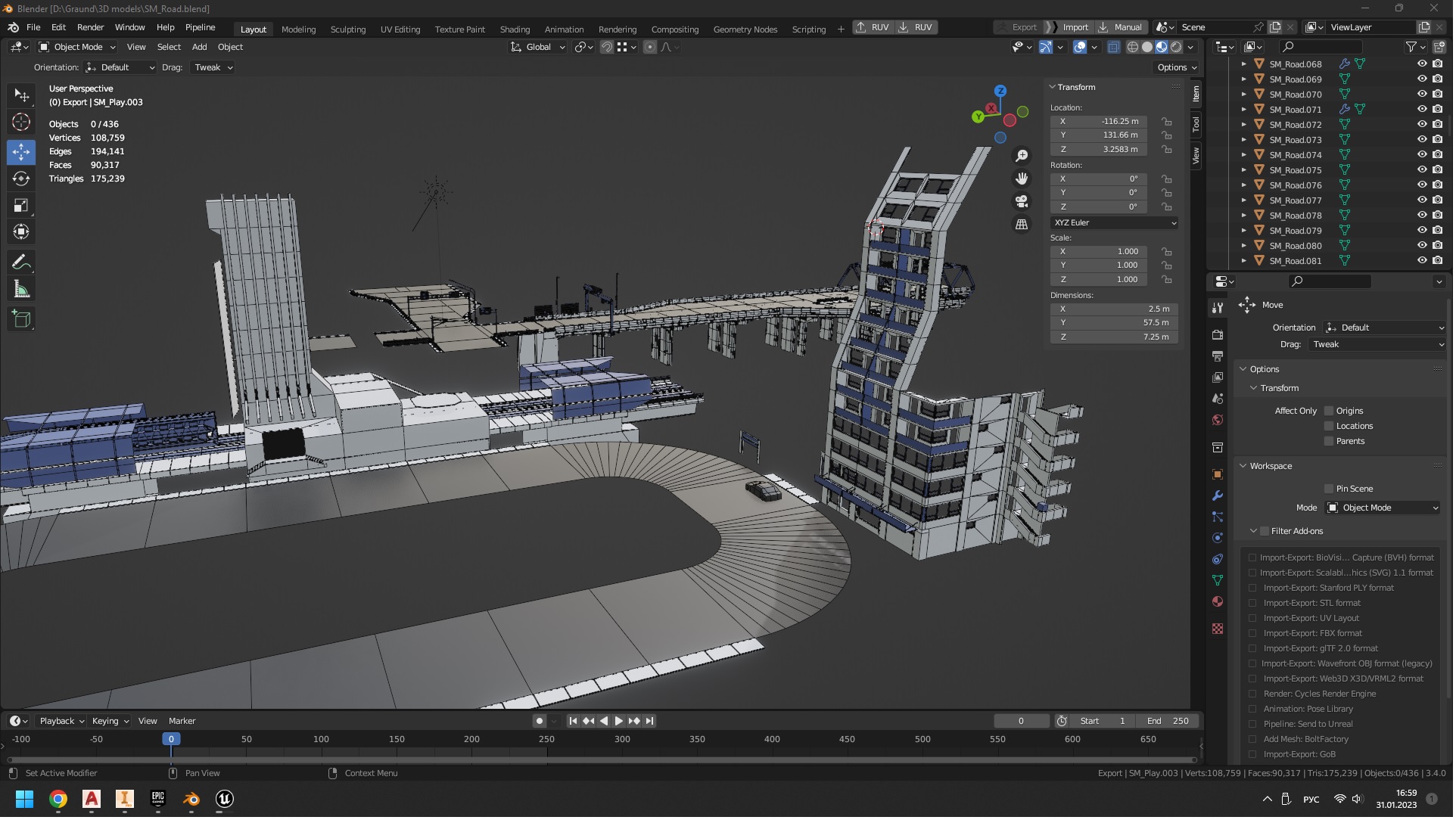Activate the Rotate tool
This screenshot has height=820, width=1456.
coord(21,179)
